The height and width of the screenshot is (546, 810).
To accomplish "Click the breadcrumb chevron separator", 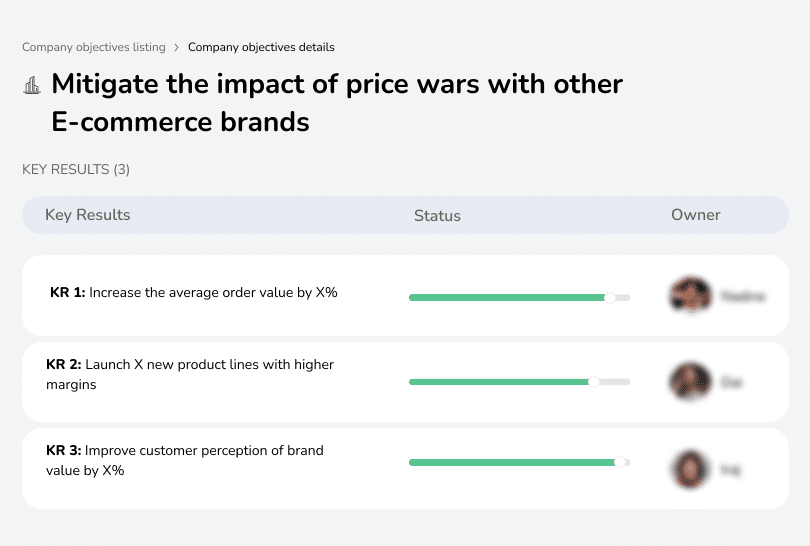I will (177, 47).
